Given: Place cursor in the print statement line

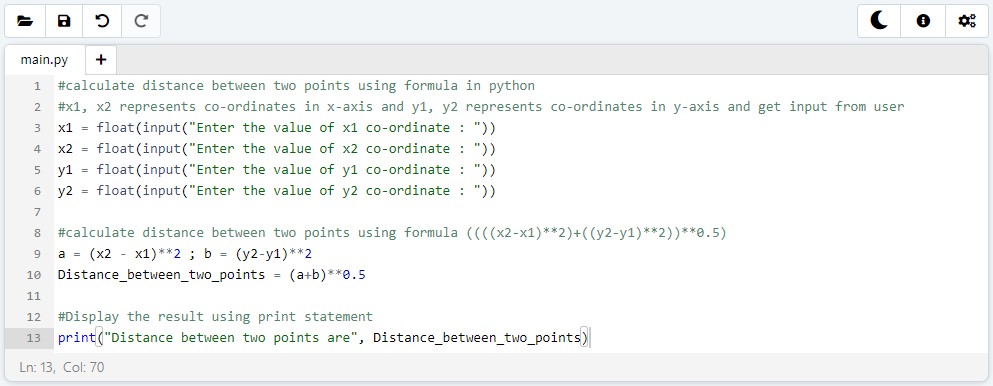Looking at the screenshot, I should pyautogui.click(x=323, y=338).
